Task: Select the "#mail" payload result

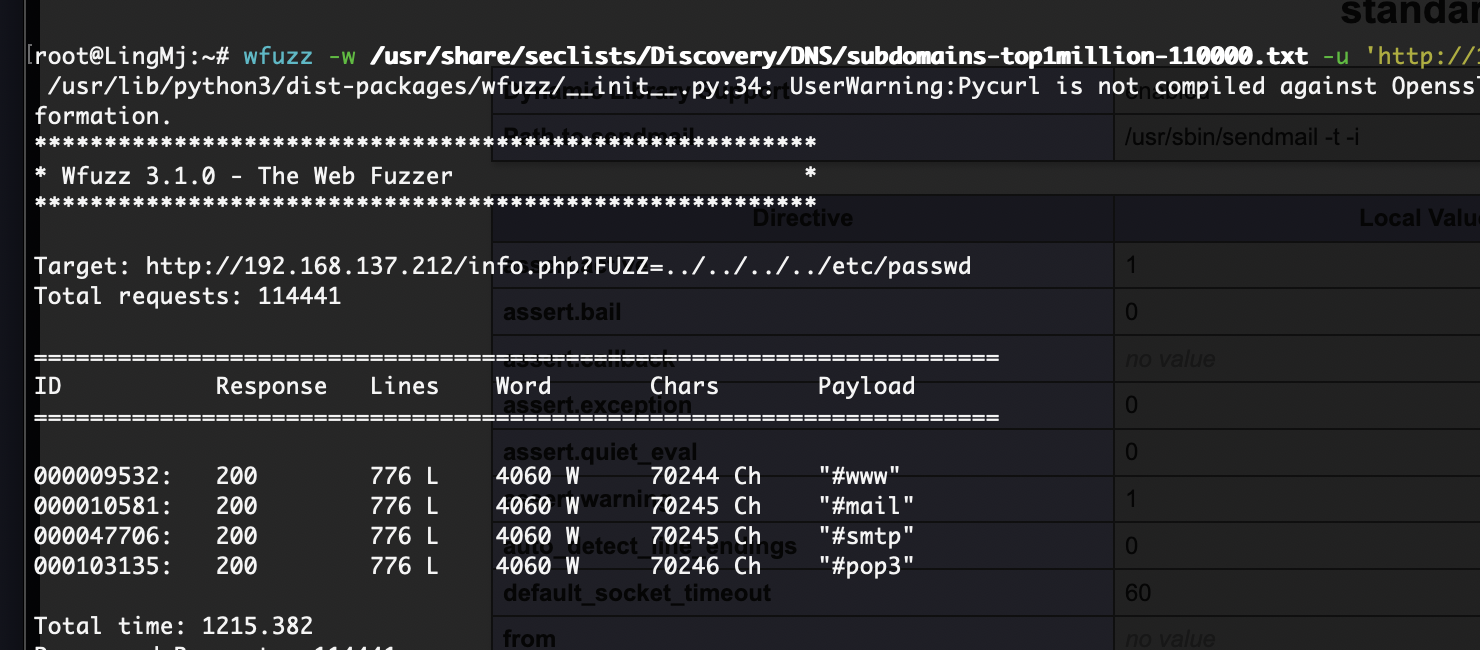Action: pyautogui.click(x=866, y=506)
